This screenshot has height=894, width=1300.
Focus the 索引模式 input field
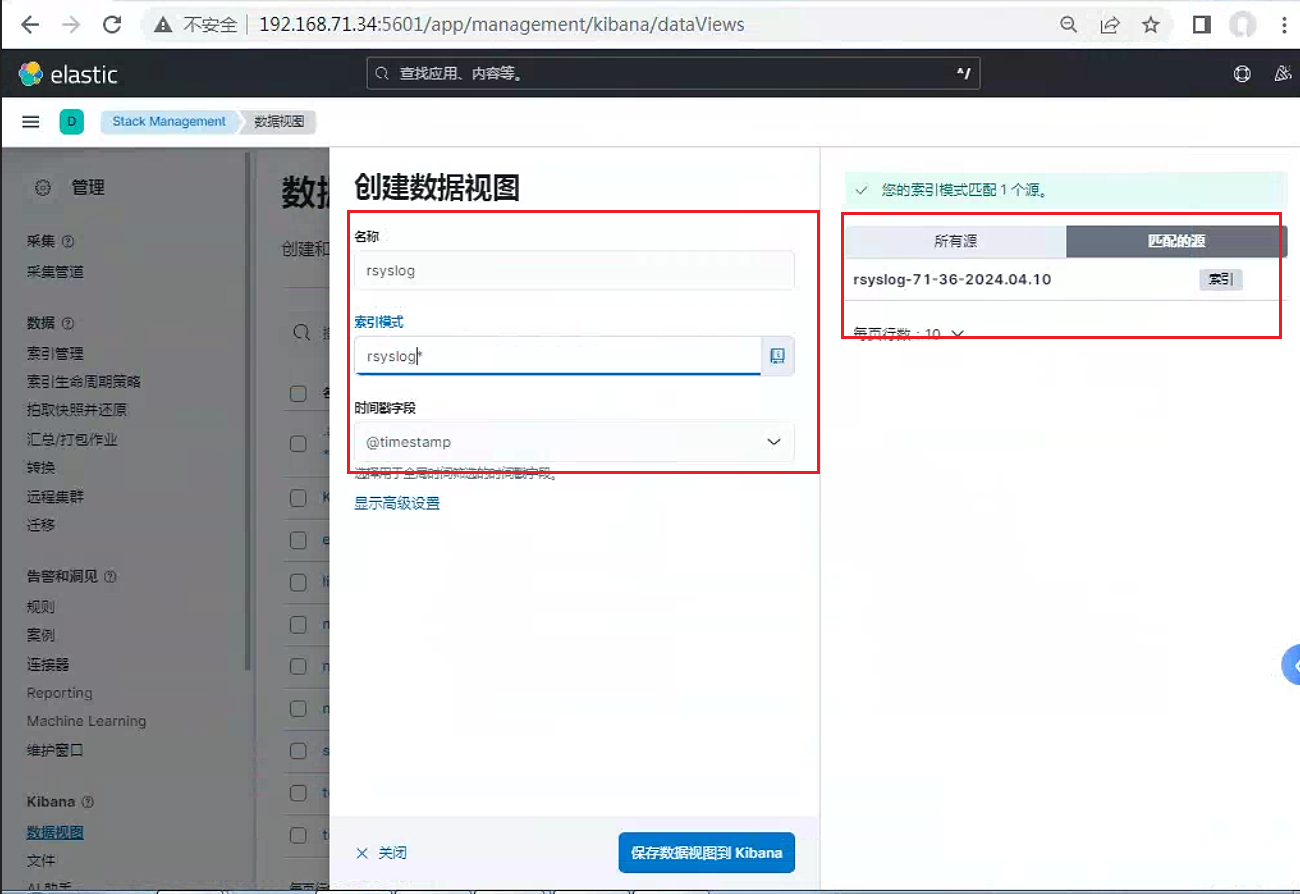click(558, 356)
